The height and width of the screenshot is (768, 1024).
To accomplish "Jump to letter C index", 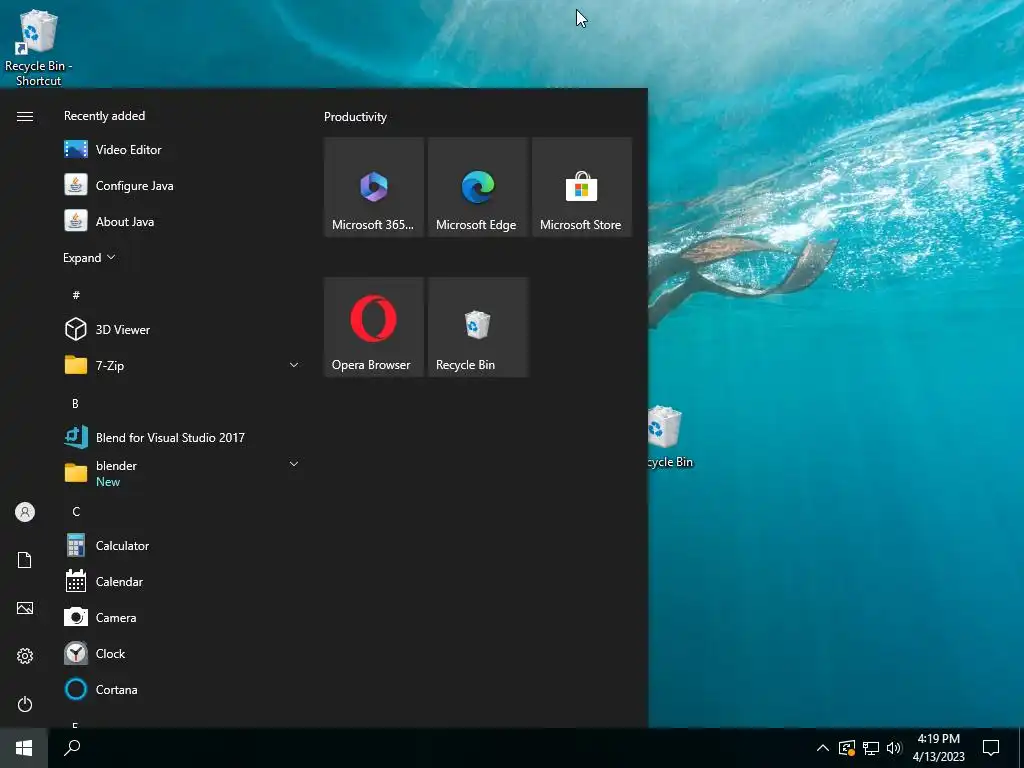I will [76, 511].
